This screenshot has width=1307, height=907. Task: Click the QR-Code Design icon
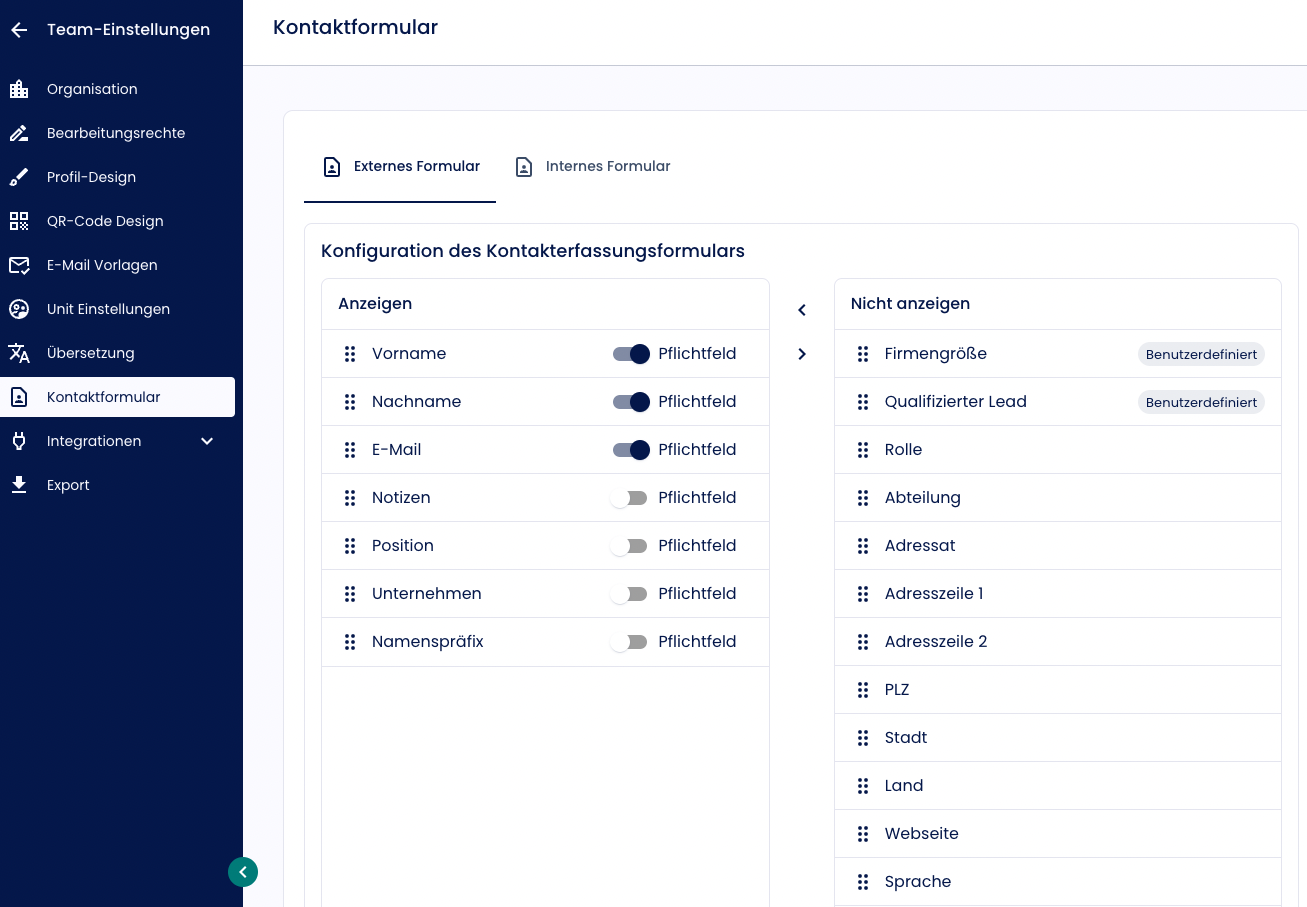coord(19,221)
